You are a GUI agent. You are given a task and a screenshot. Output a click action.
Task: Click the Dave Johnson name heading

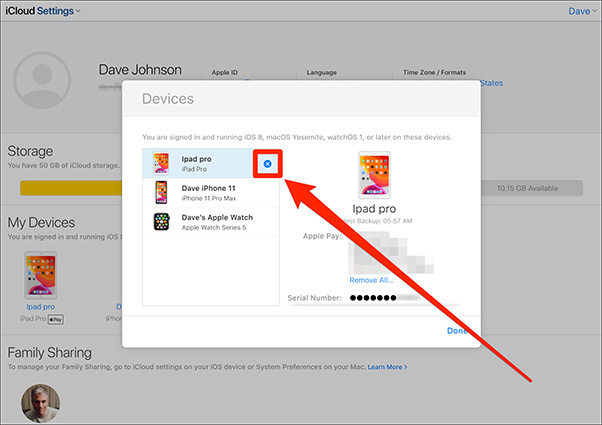(x=140, y=70)
